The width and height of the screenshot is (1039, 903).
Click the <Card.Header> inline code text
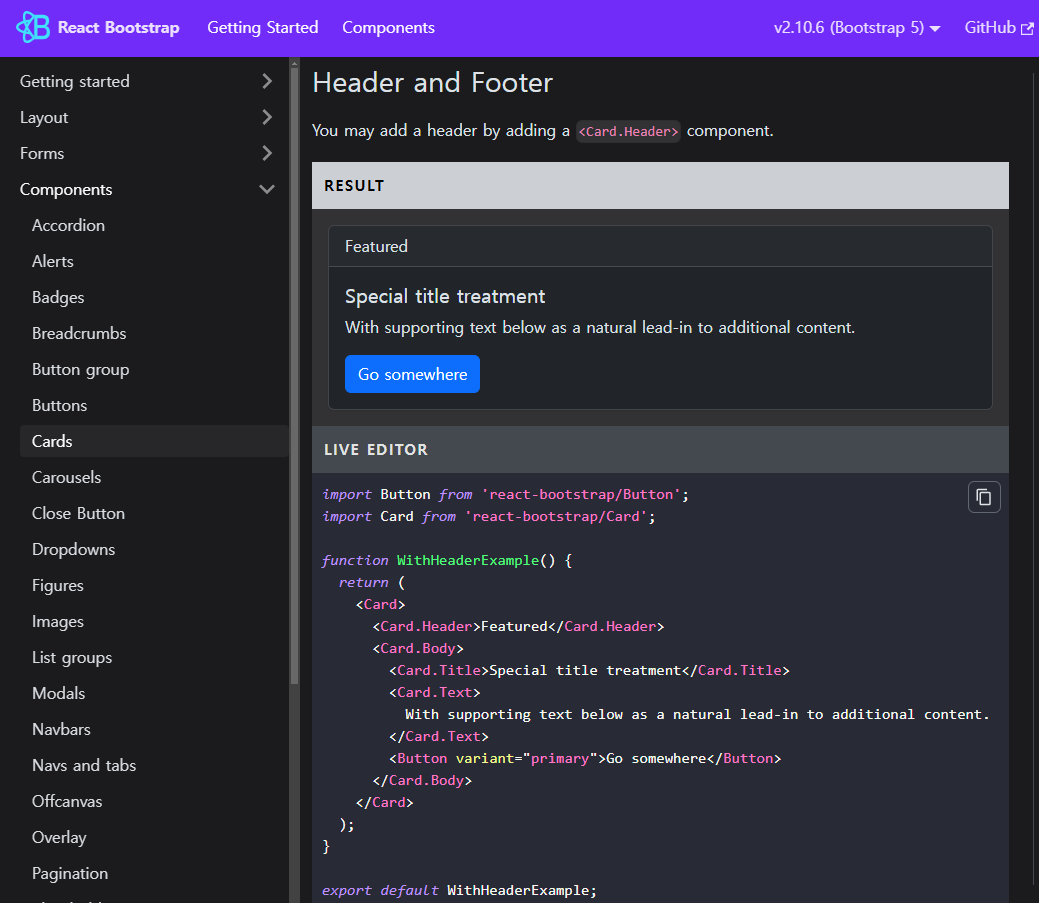[x=628, y=131]
